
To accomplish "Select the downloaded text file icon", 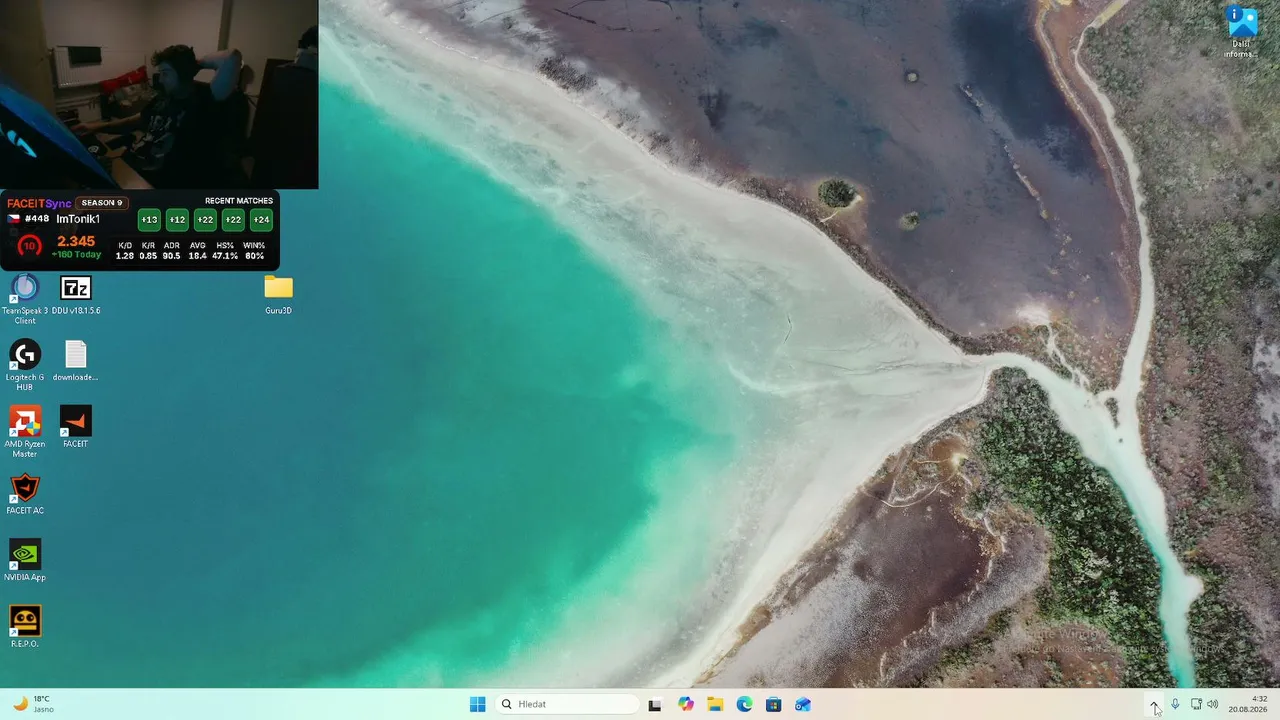I will [x=76, y=362].
